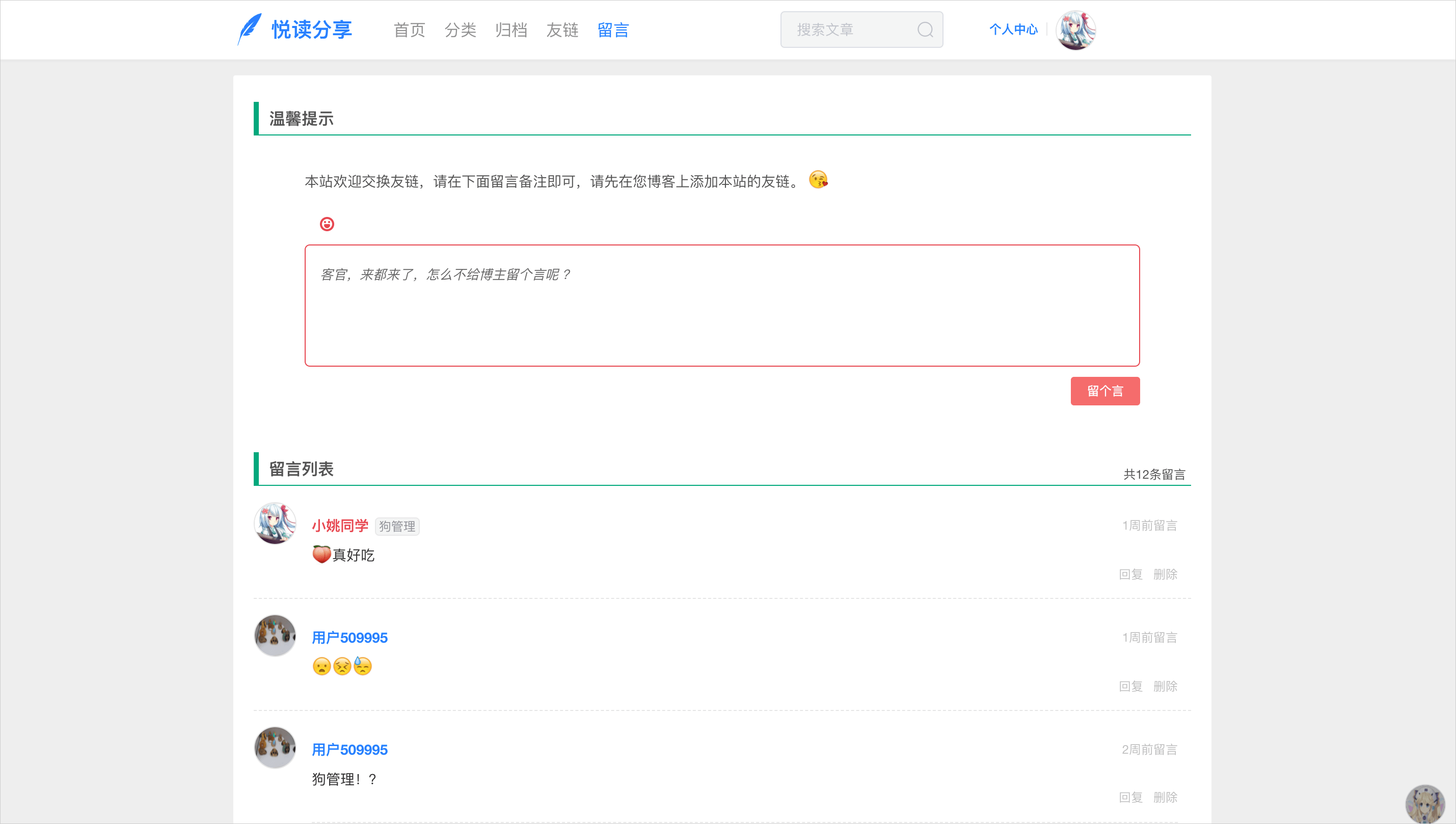Open 小姚同学 username link
Viewport: 1456px width, 824px height.
tap(340, 526)
